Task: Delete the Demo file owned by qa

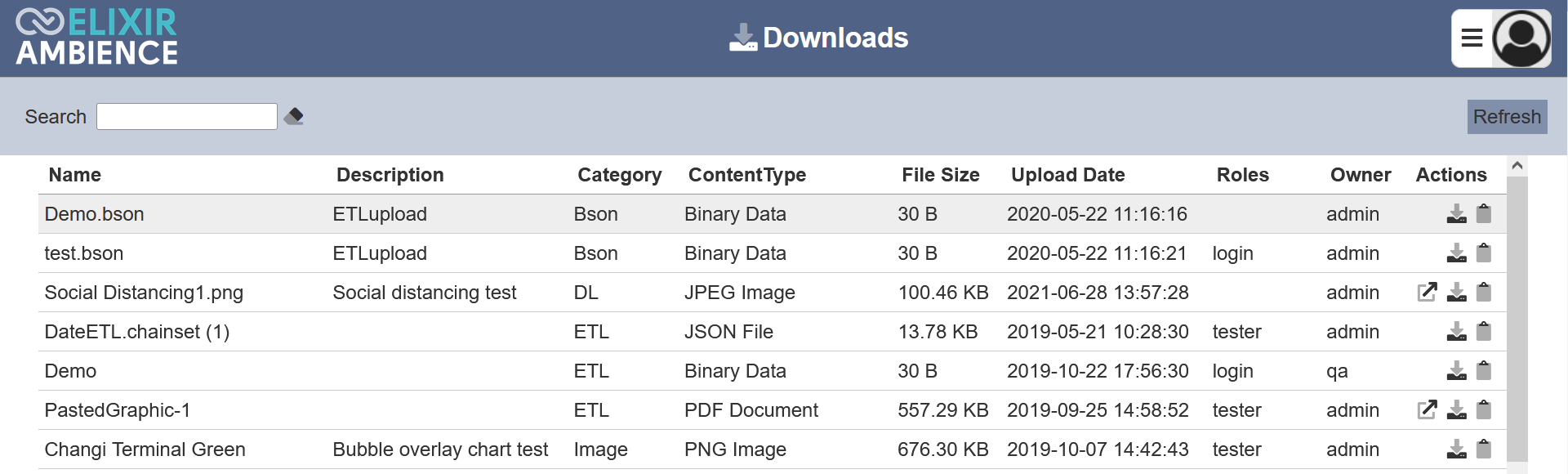Action: tap(1484, 371)
